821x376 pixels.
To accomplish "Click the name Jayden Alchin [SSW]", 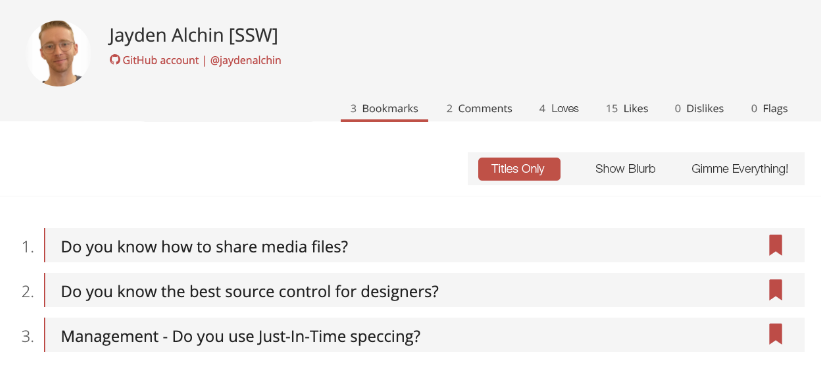I will [x=193, y=36].
